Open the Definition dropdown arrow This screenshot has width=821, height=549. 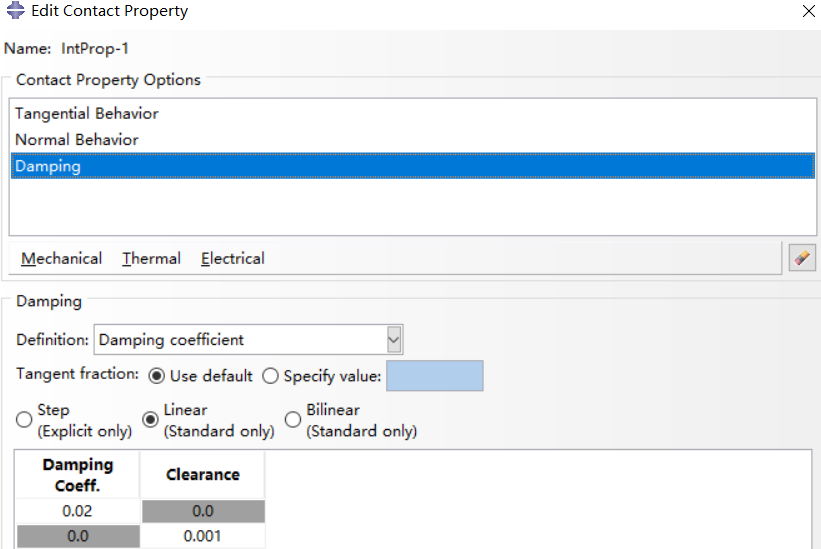[394, 340]
